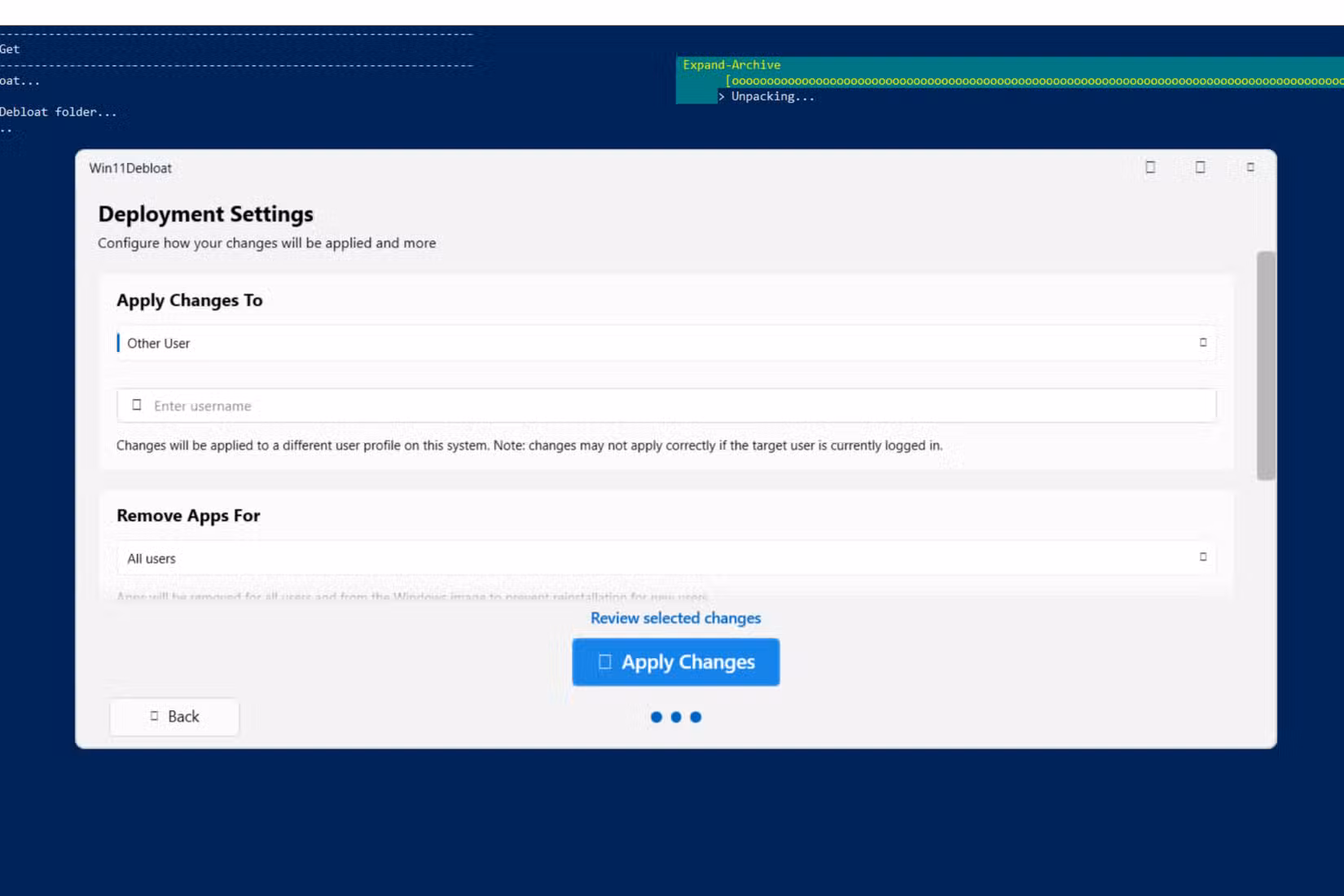
Task: Close the Win11Debloat window
Action: 1250,168
